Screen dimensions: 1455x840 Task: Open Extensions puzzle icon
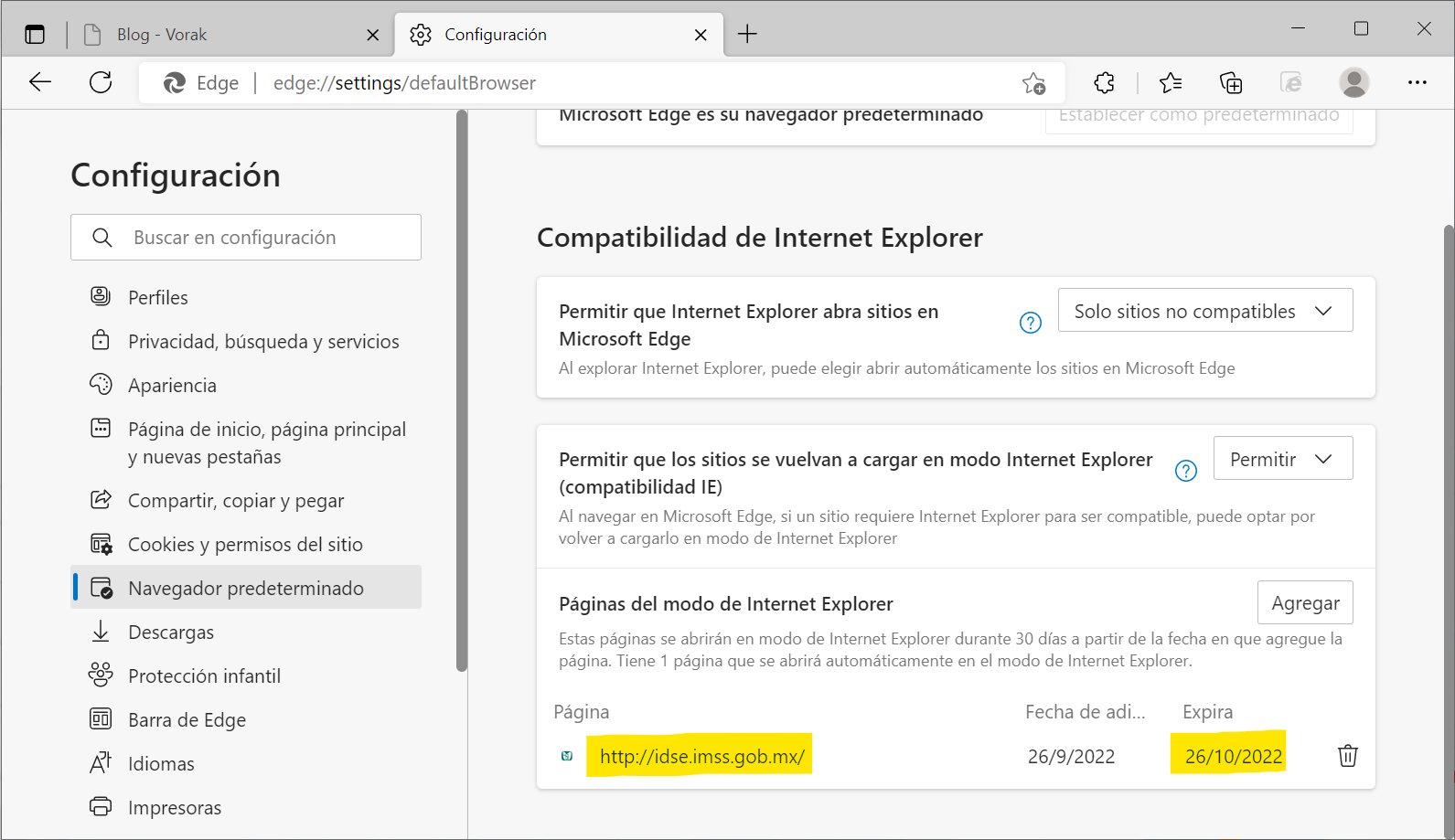pos(1104,83)
